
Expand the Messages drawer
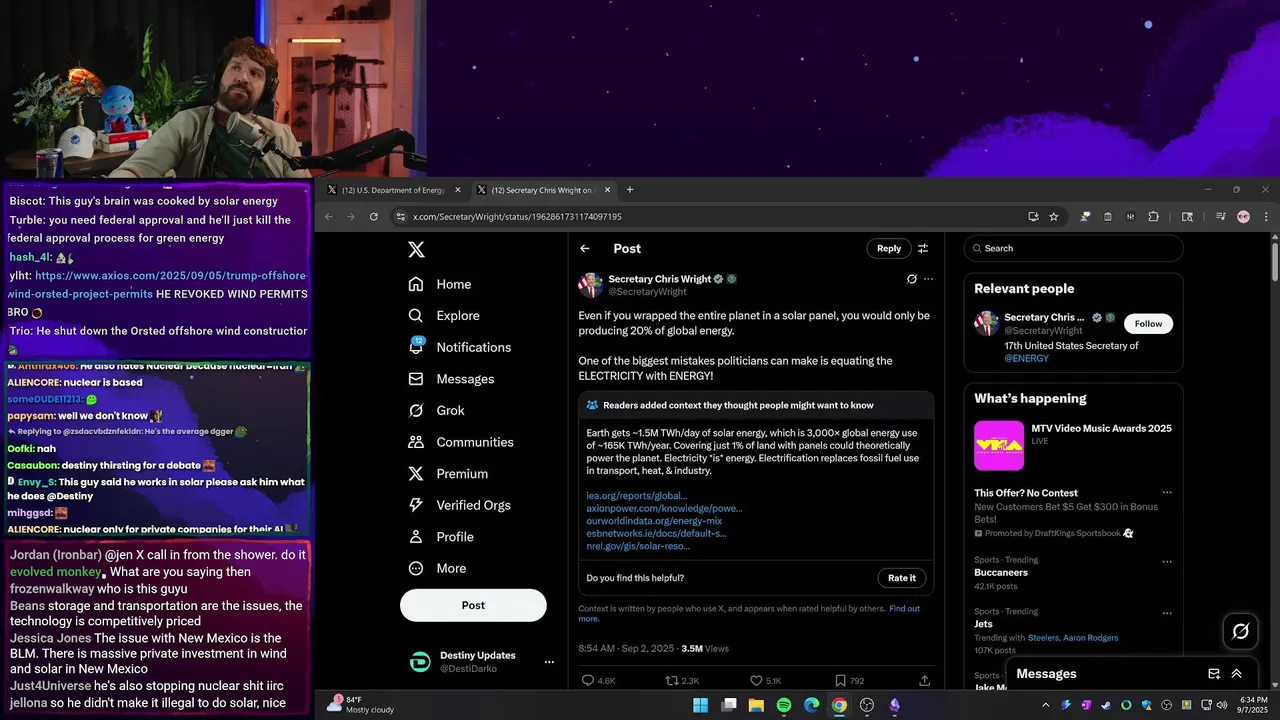coord(1237,674)
